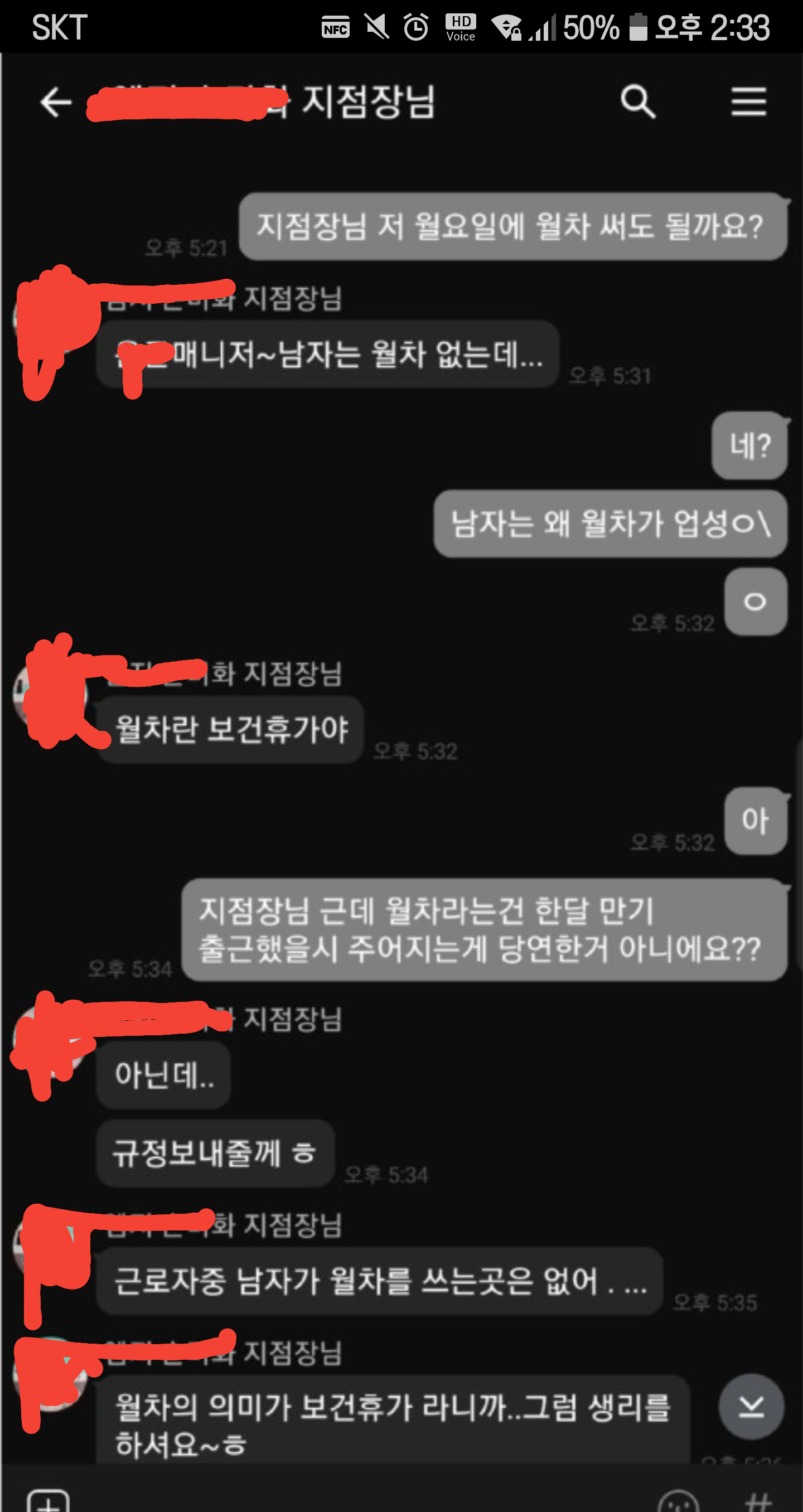Jump to latest message with down-arrow button
Image resolution: width=803 pixels, height=1512 pixels.
coord(751,1406)
